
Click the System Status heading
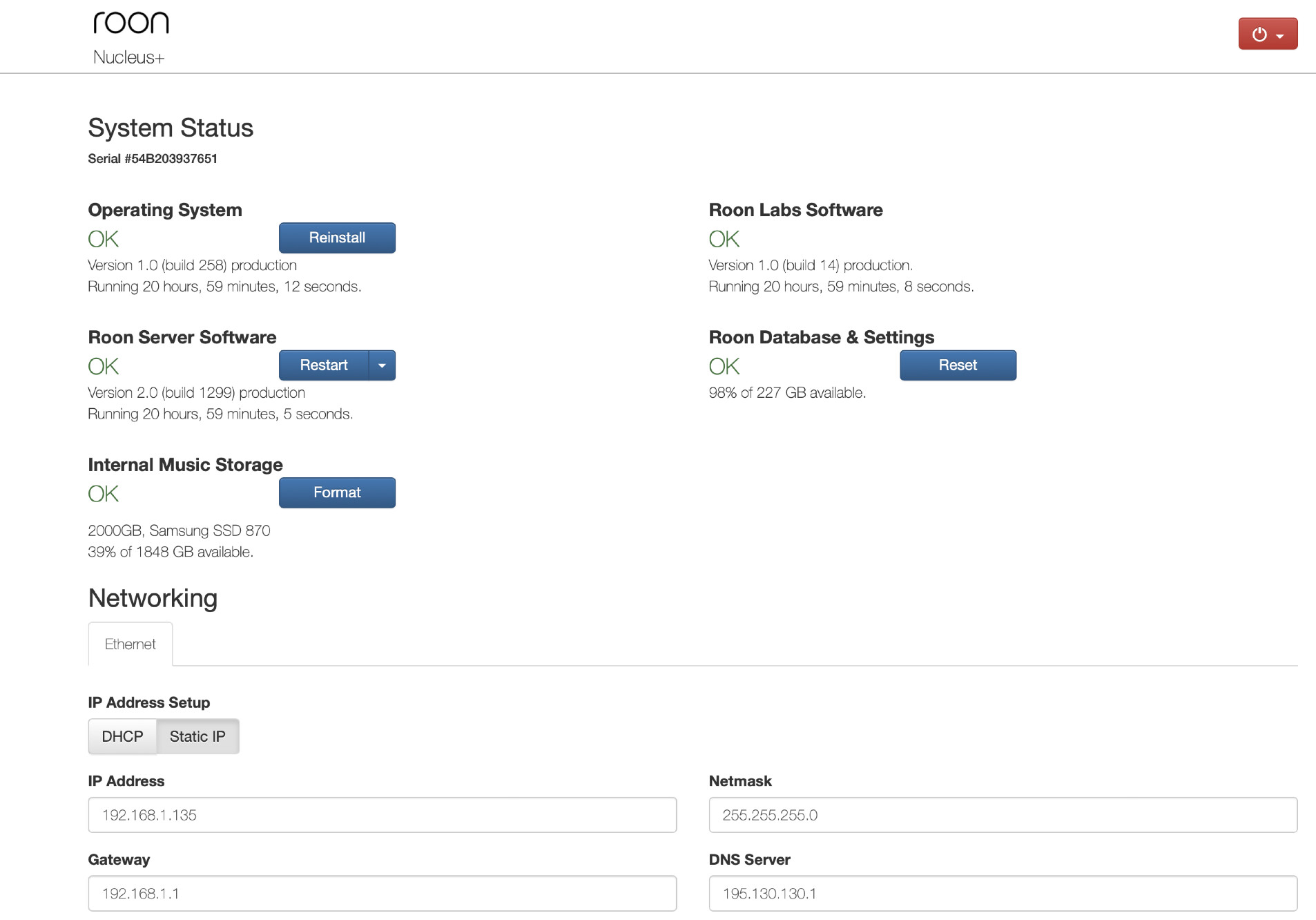click(x=171, y=128)
